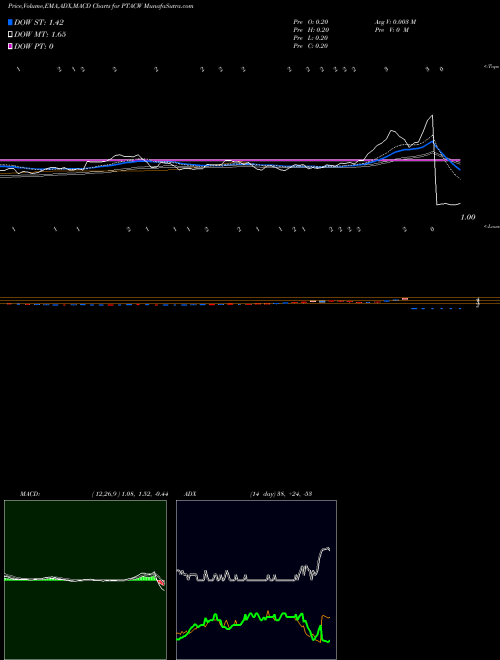Click the '1.00' price axis label

click(x=468, y=217)
